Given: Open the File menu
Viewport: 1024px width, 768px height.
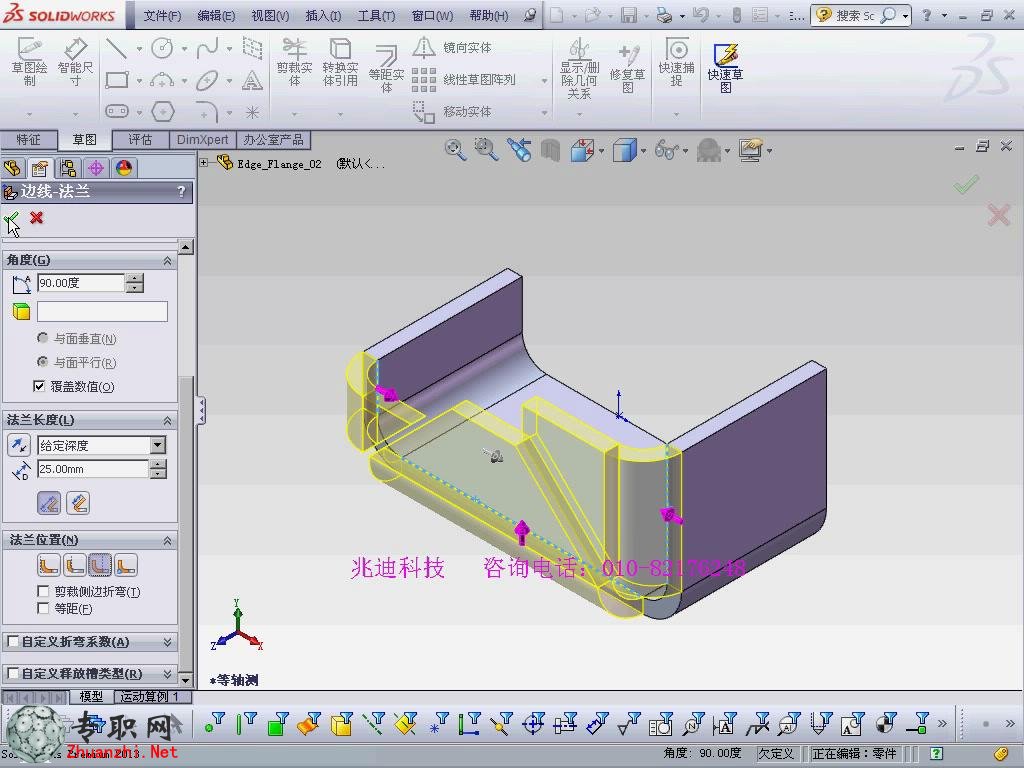Looking at the screenshot, I should point(162,16).
